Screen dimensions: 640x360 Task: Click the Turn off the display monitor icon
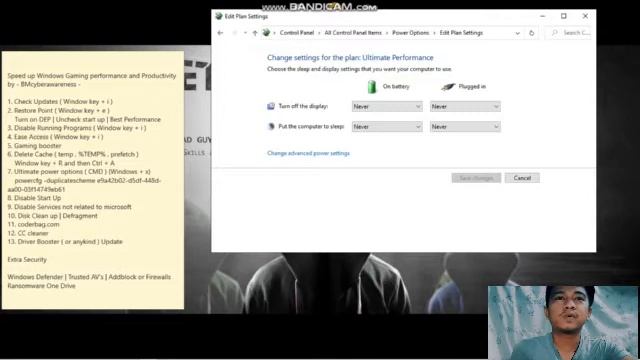(x=271, y=106)
